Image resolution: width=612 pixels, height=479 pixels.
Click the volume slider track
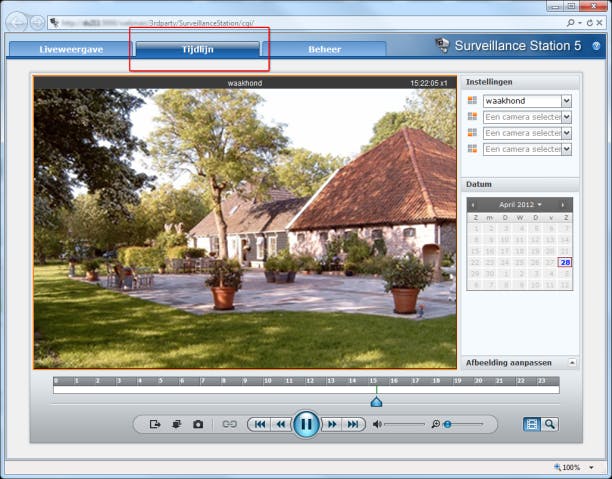pyautogui.click(x=404, y=424)
